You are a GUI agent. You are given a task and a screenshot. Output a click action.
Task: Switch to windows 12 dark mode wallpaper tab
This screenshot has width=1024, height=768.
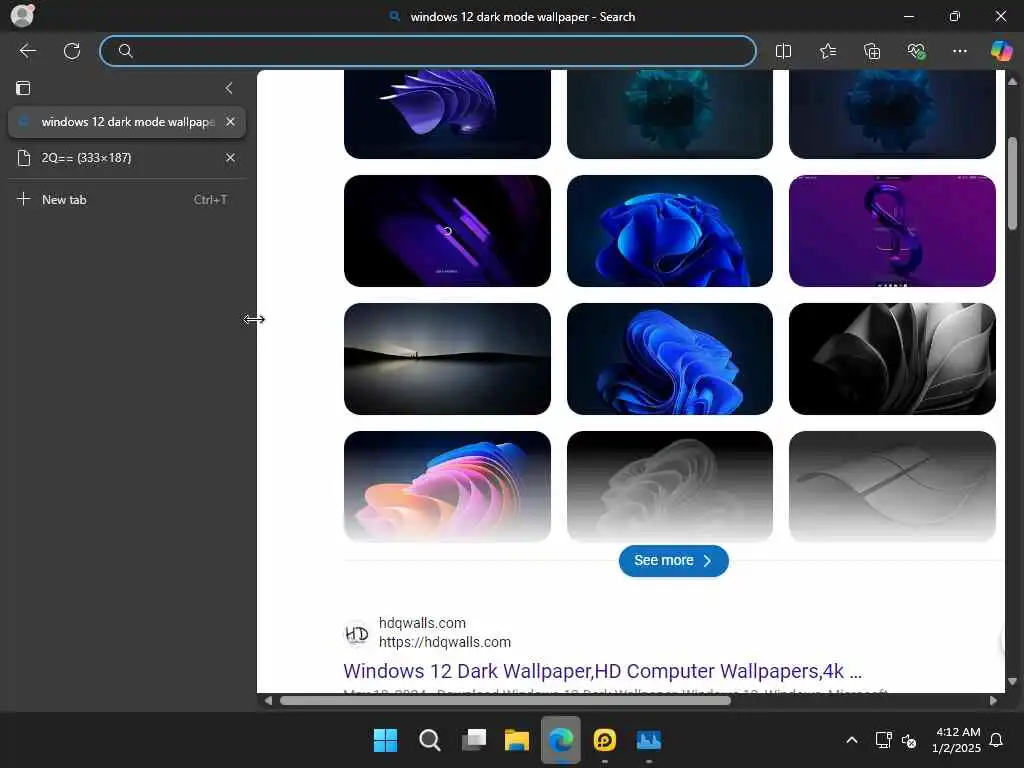pos(127,122)
